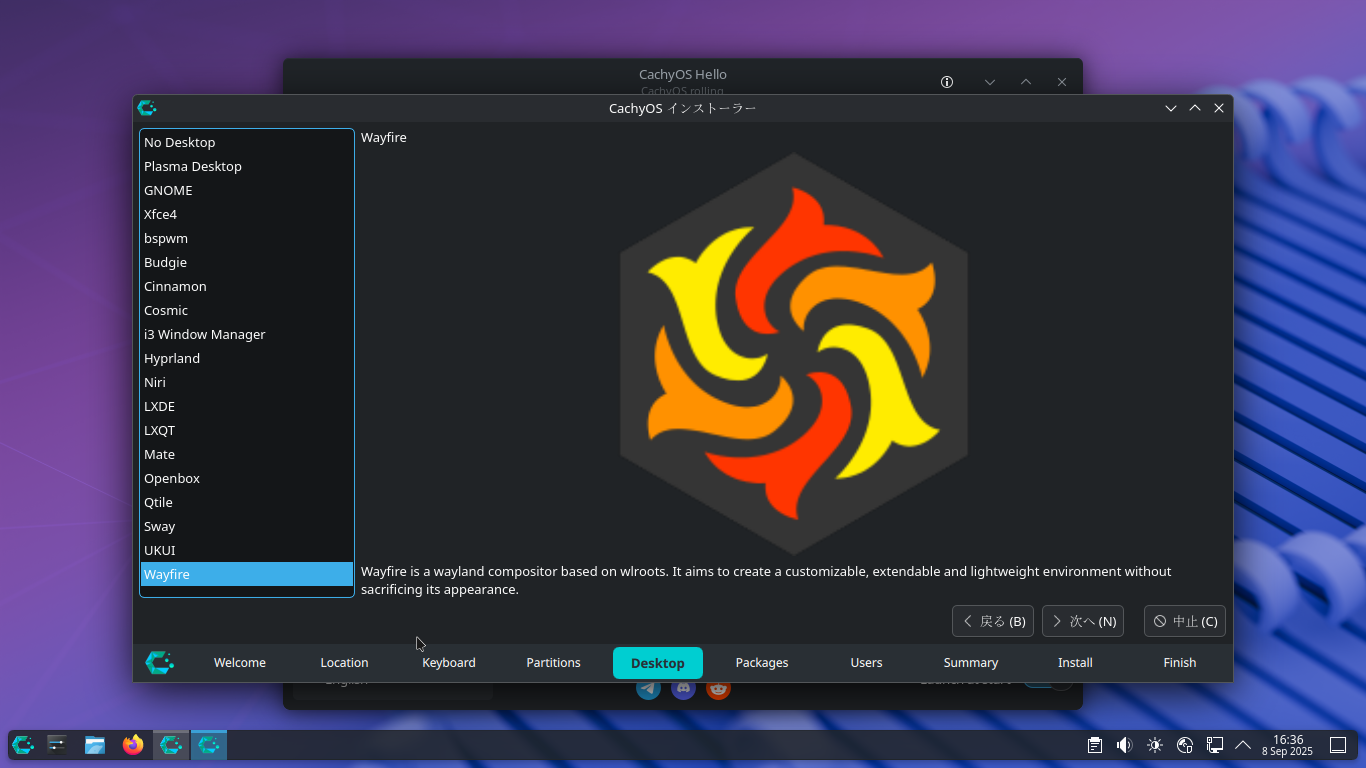Choose Hyprland from the desktop list

247,358
